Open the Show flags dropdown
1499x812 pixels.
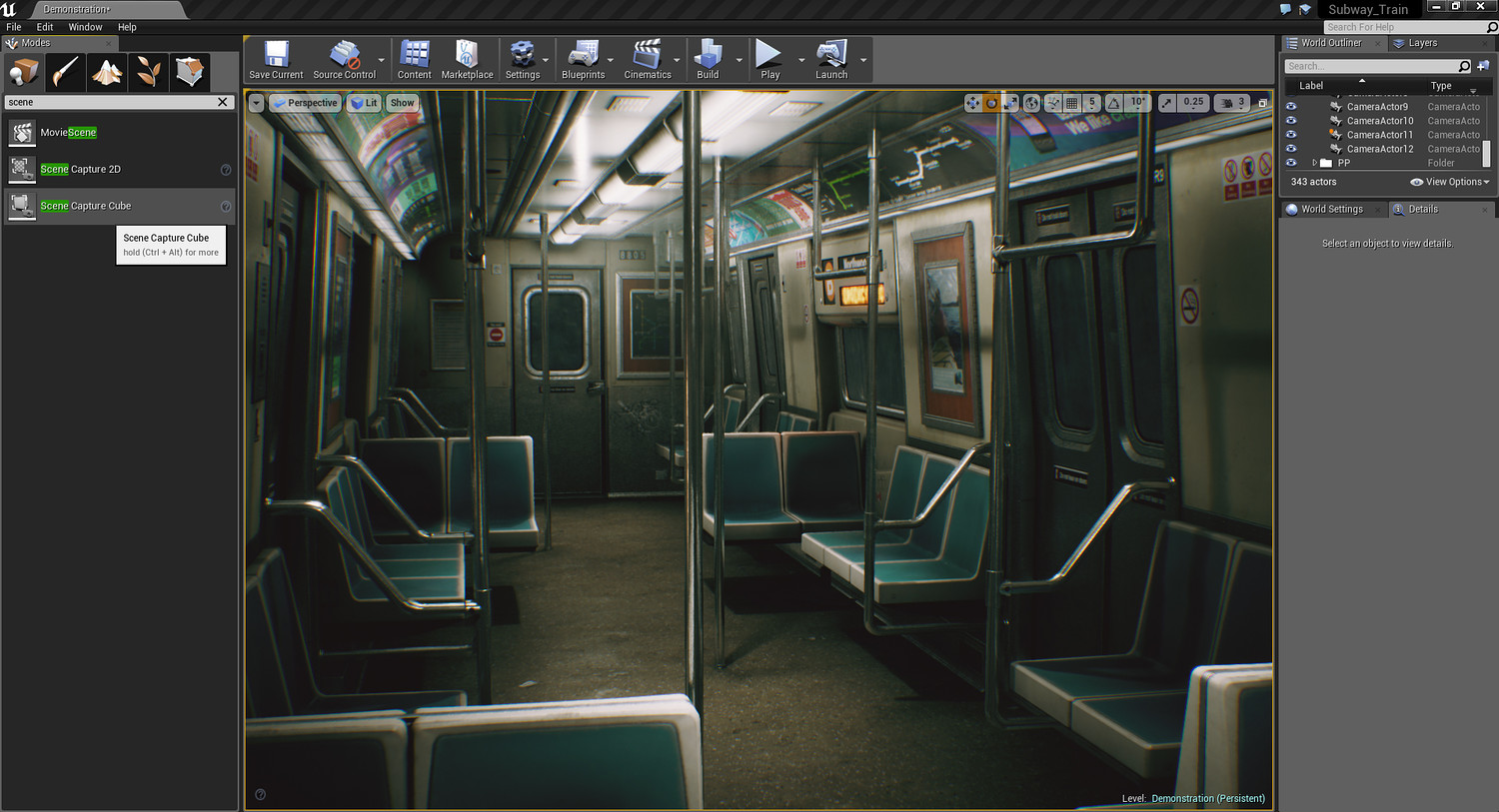point(402,103)
